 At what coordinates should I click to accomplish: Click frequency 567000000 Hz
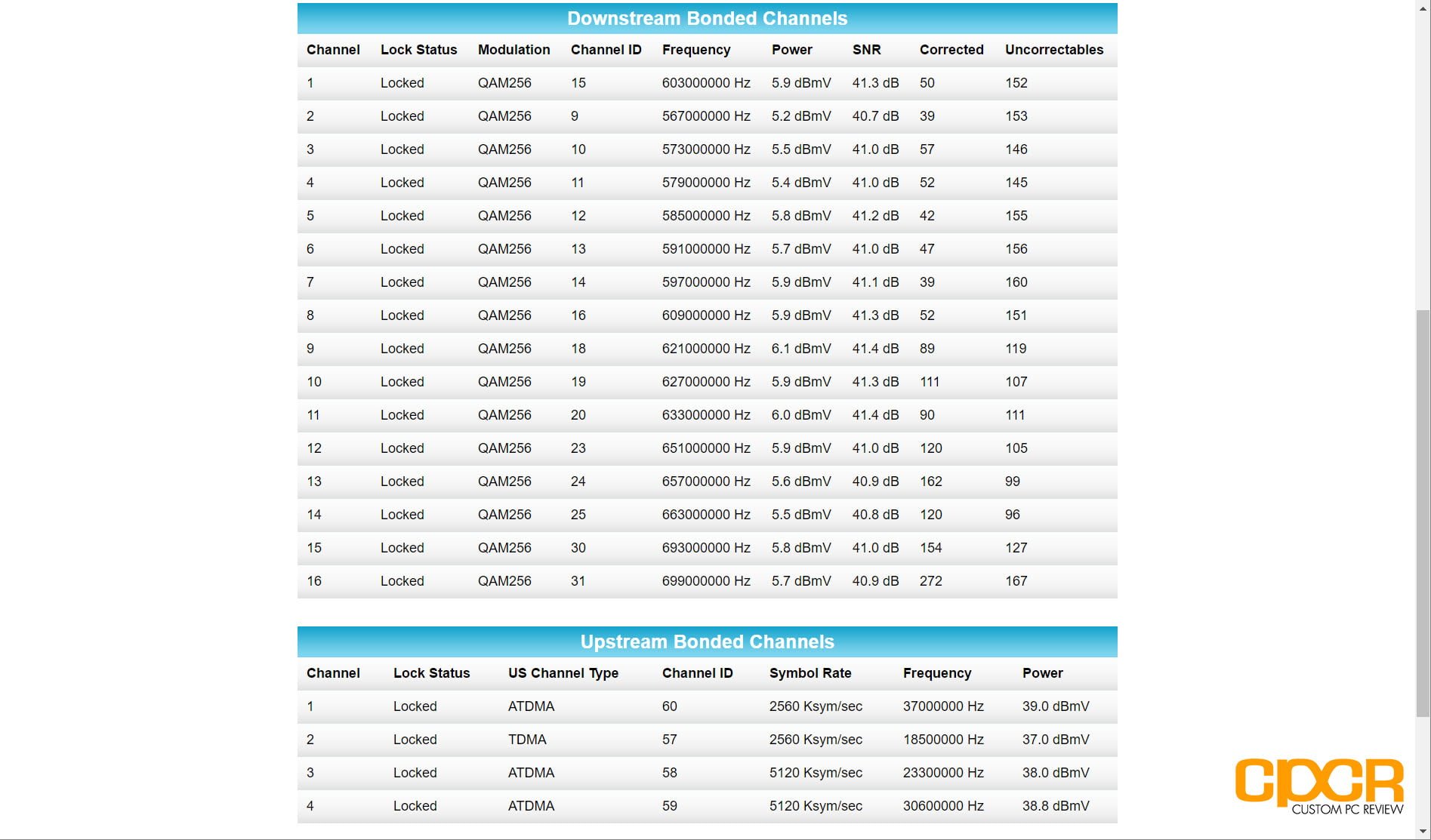706,116
